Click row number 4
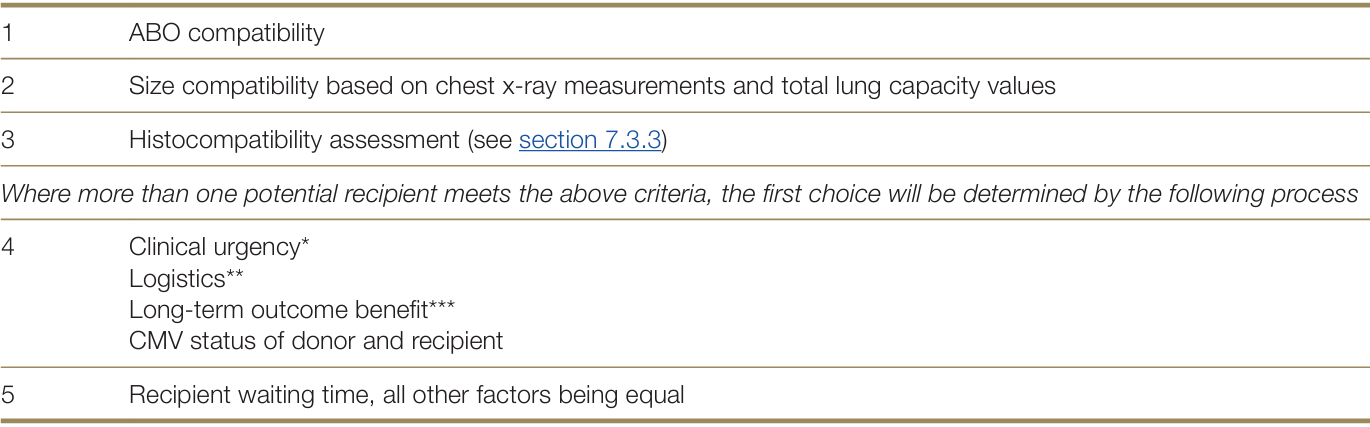The image size is (1370, 427). pyautogui.click(x=8, y=246)
